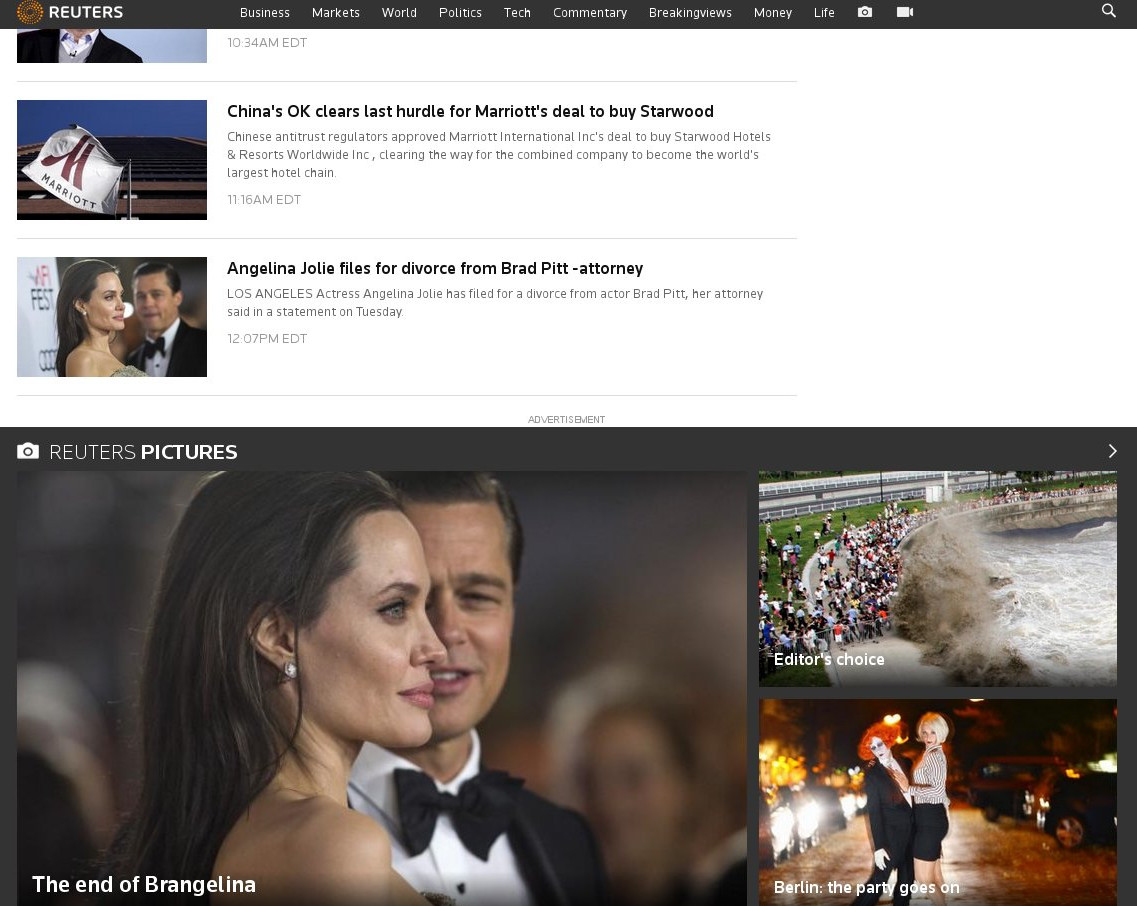Select World in the top navigation
This screenshot has width=1137, height=906.
399,13
